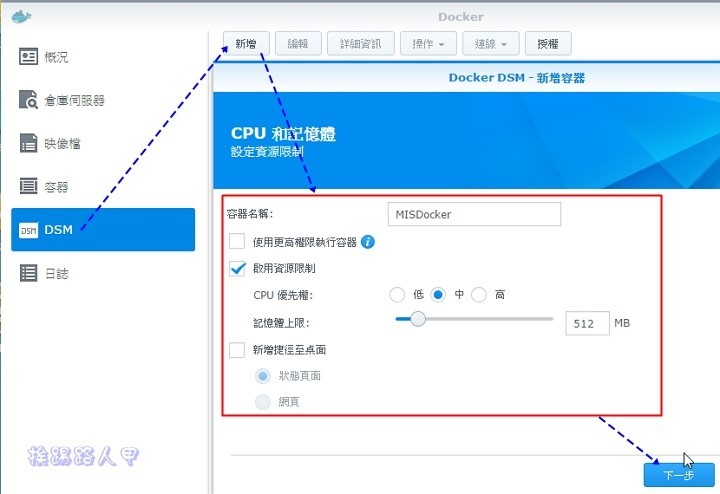Select 狀態頁面 radio option
Viewport: 720px width, 494px height.
coord(263,376)
